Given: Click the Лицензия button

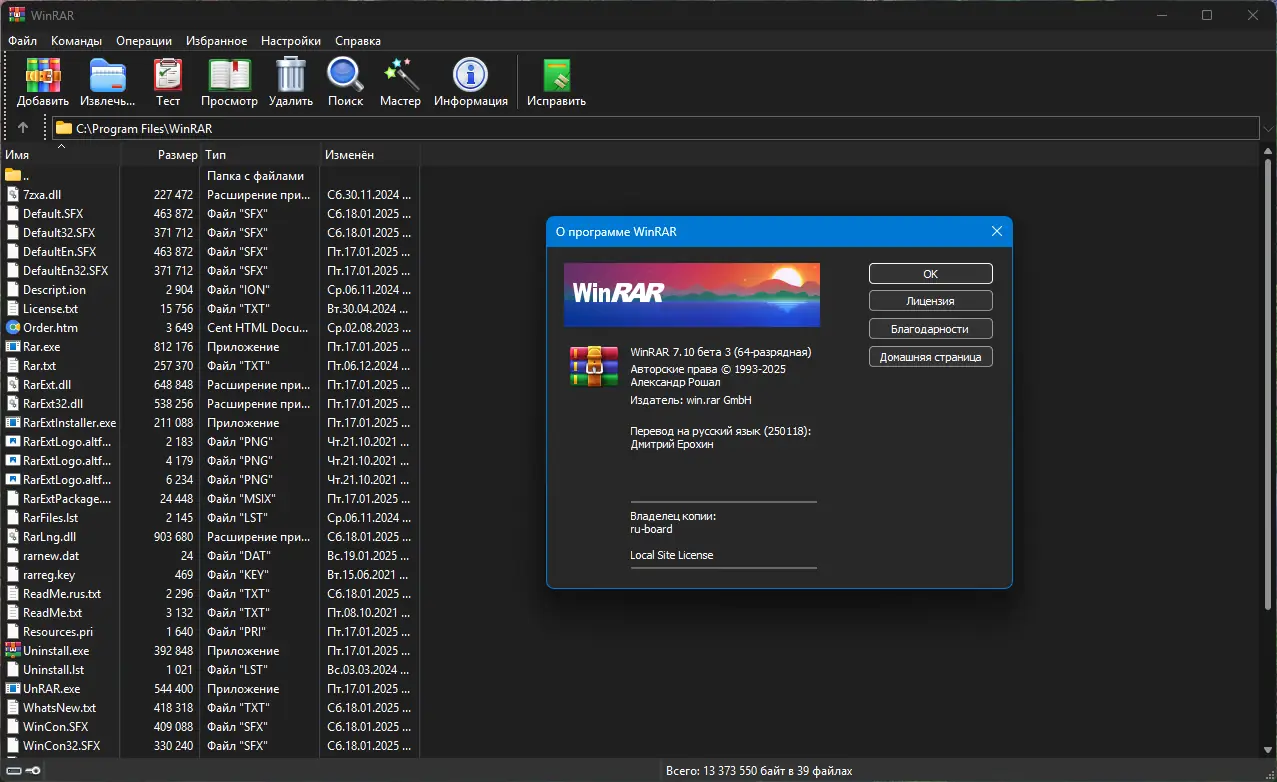Looking at the screenshot, I should (930, 301).
